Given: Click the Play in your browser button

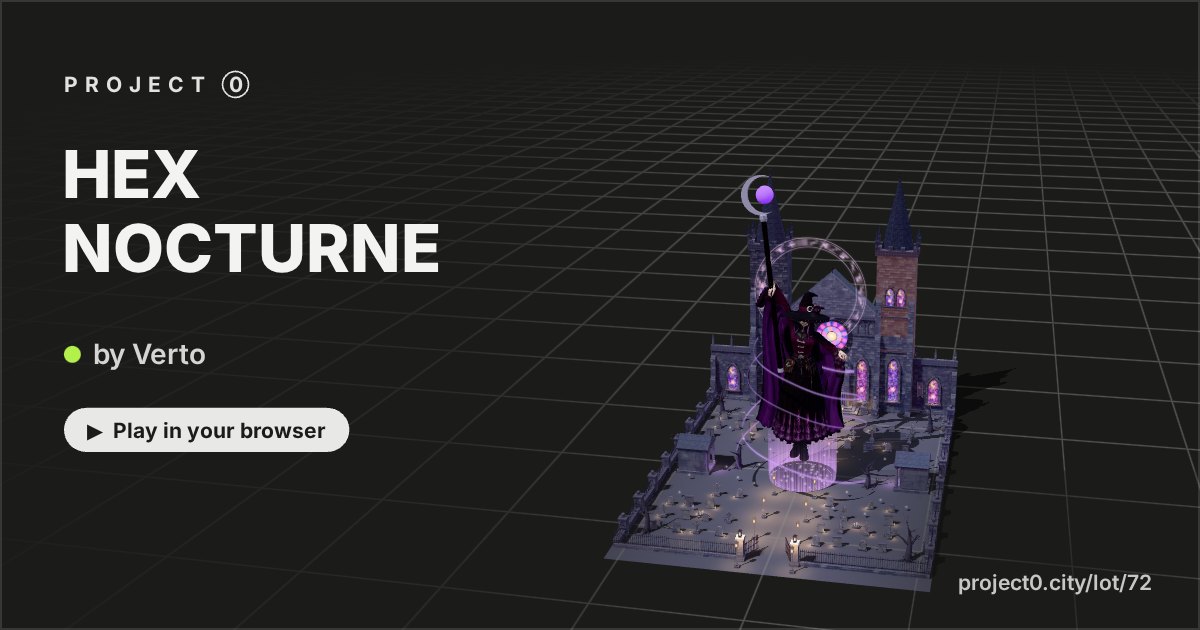Looking at the screenshot, I should point(206,431).
